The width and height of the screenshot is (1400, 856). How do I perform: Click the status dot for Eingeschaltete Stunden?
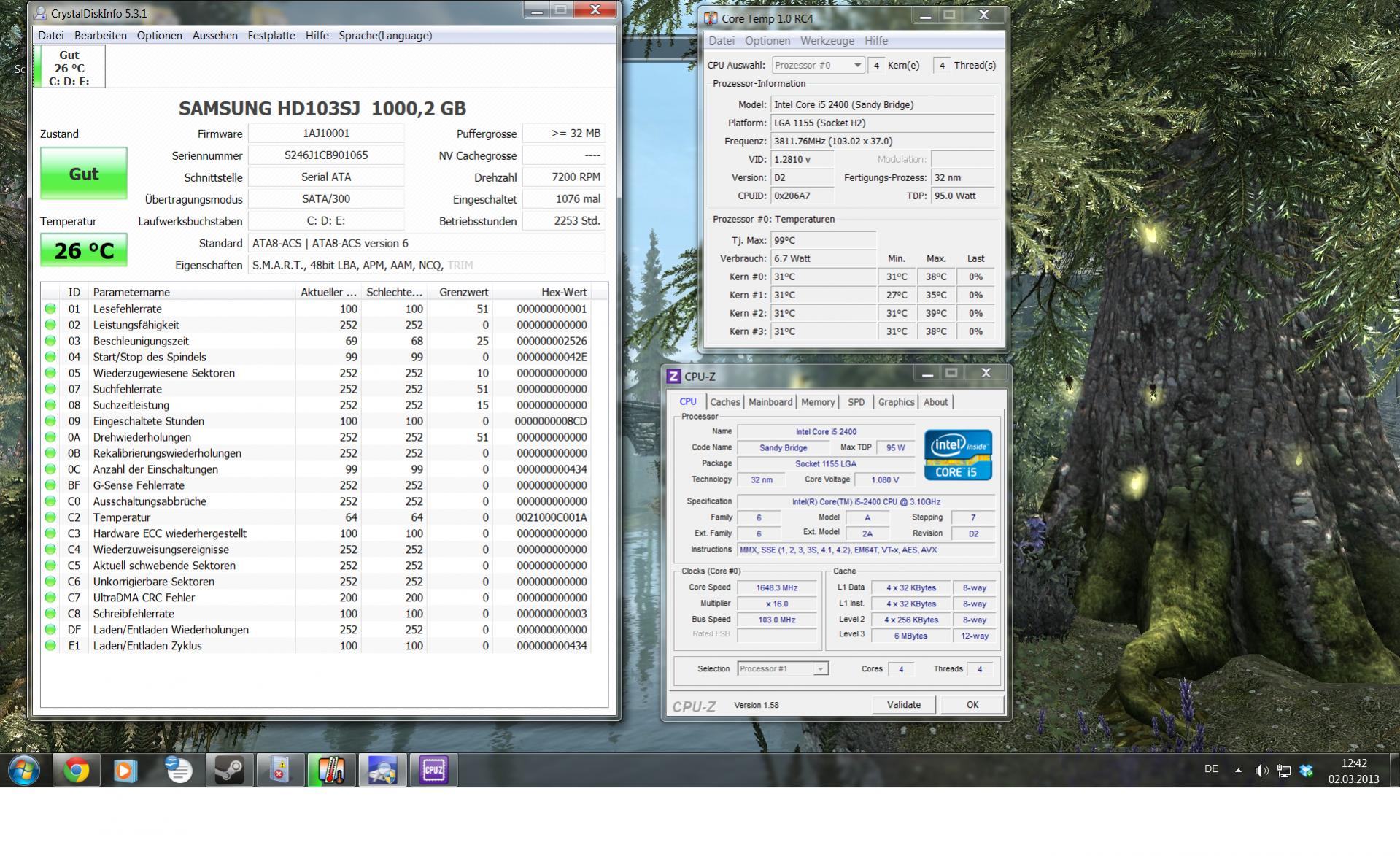(50, 421)
